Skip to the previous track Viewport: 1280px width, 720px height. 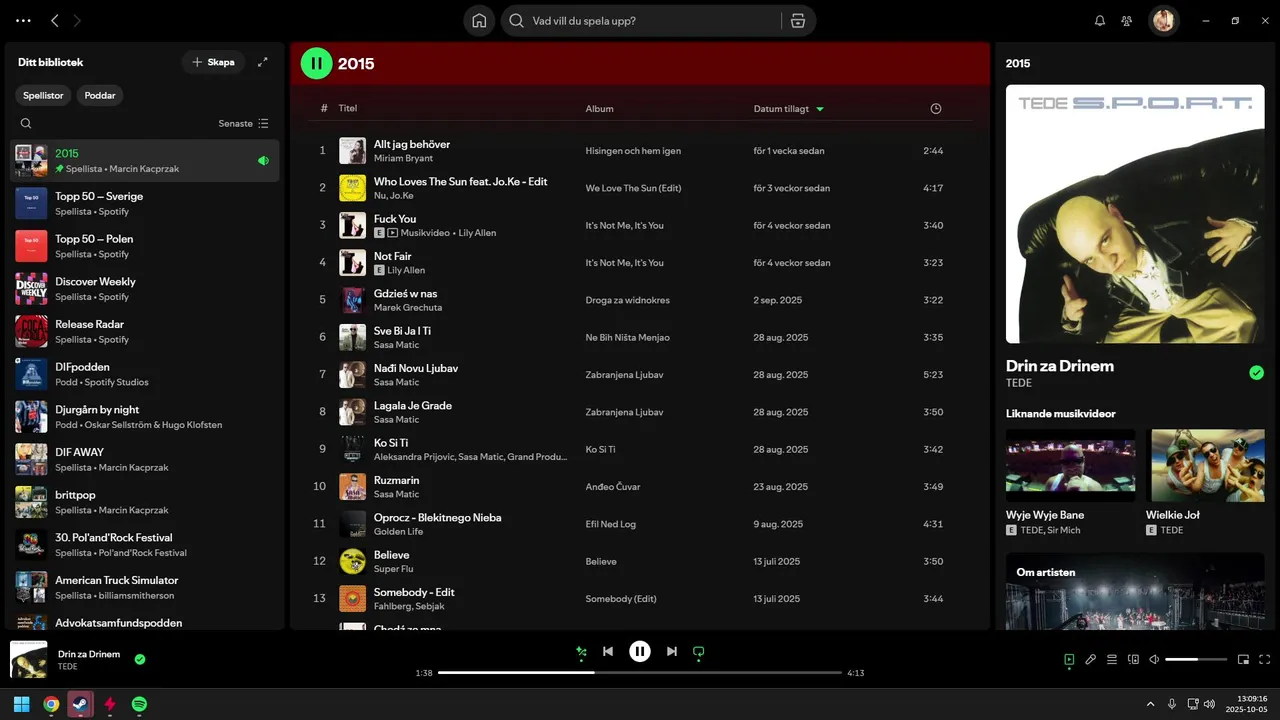click(608, 652)
